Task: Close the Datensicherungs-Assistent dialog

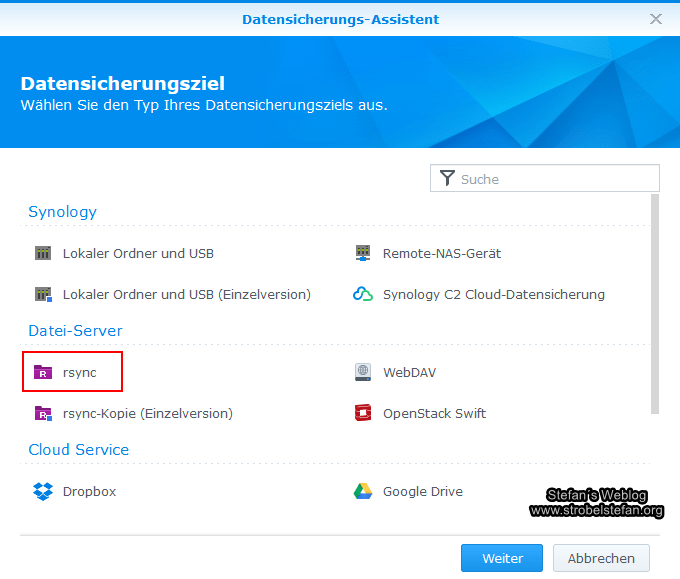Action: click(656, 19)
